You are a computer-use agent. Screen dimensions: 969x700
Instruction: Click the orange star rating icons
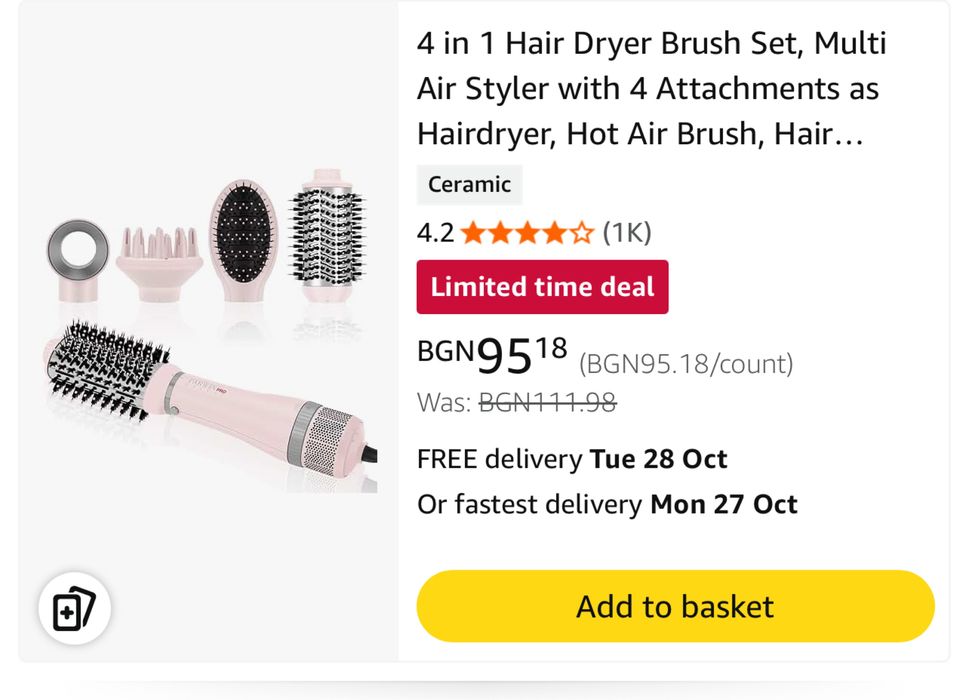coord(527,234)
